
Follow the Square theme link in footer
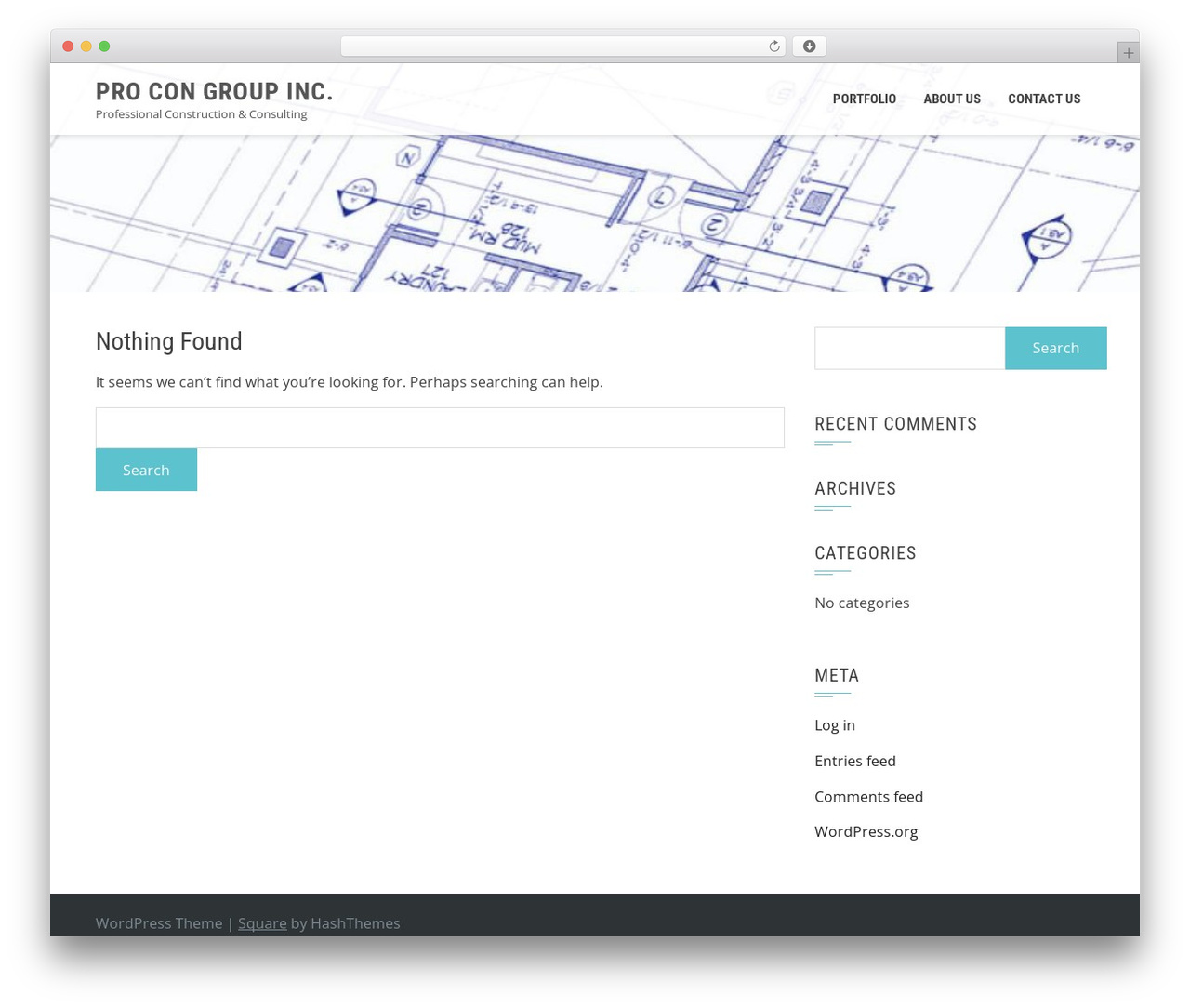[x=262, y=923]
